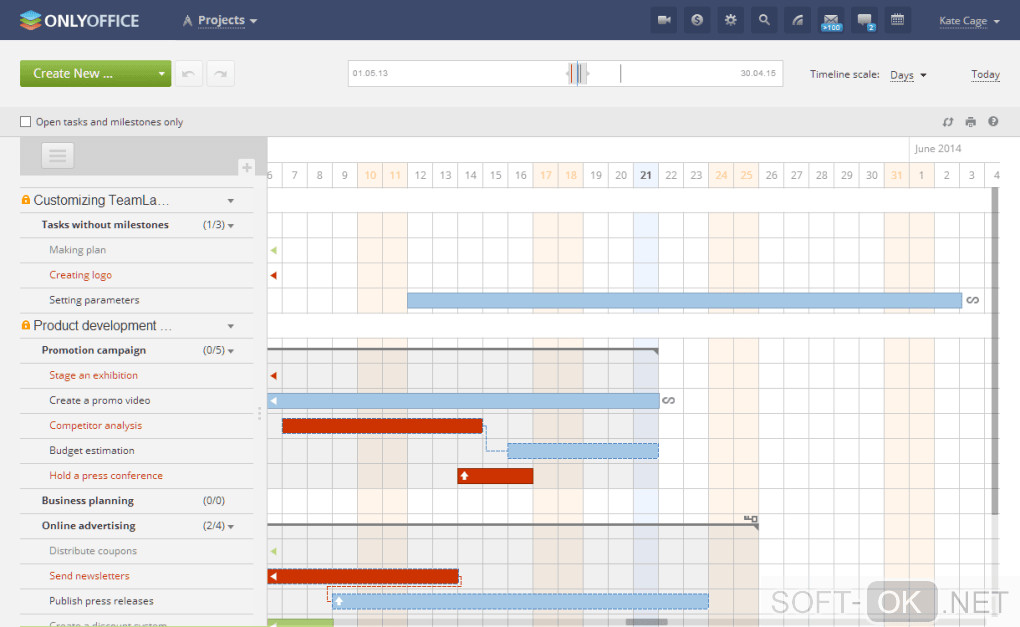
Task: Click the ONLYOFFICE logo
Action: tap(79, 20)
